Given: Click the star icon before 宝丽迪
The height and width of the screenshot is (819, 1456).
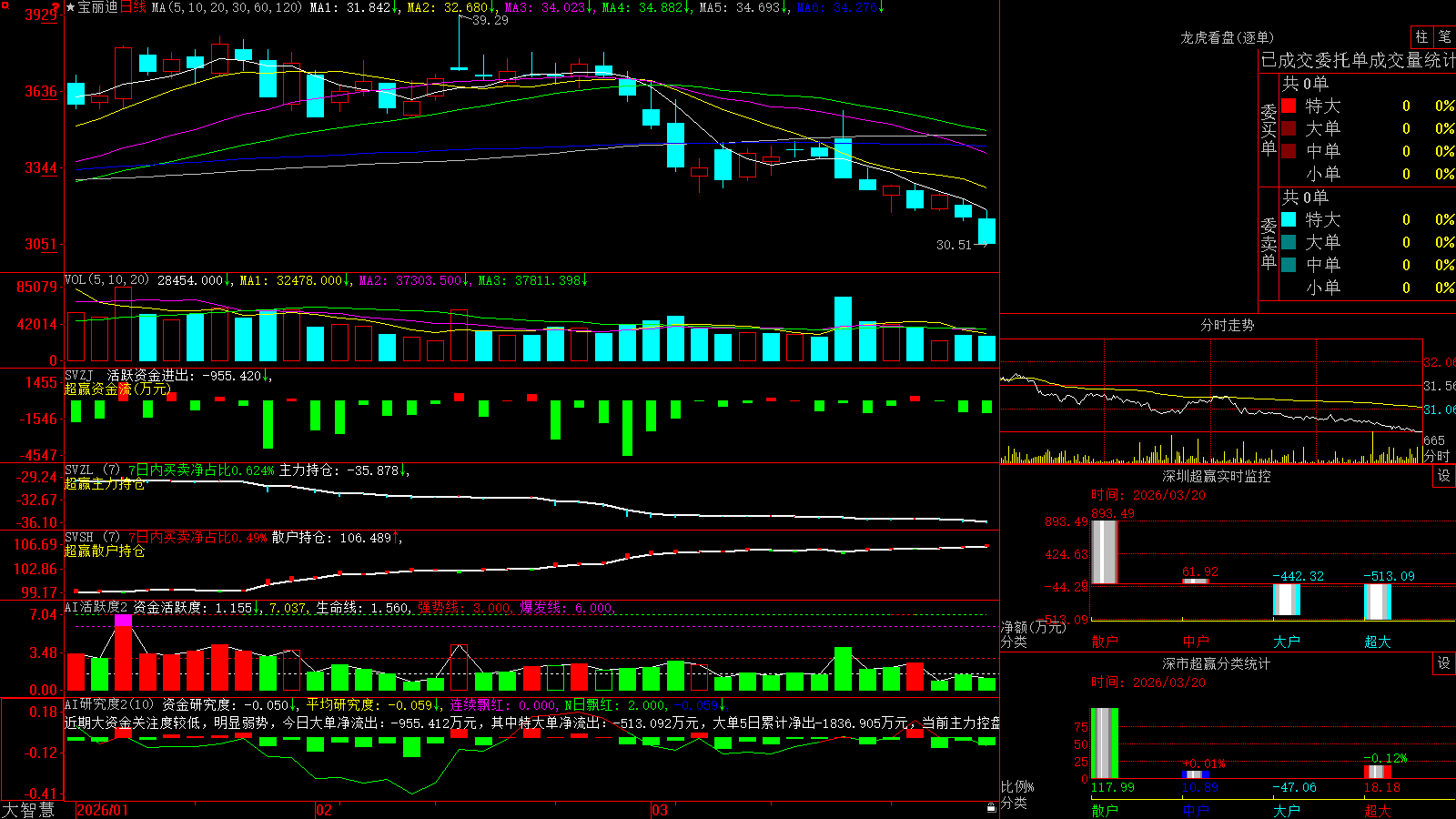Looking at the screenshot, I should tap(70, 7).
